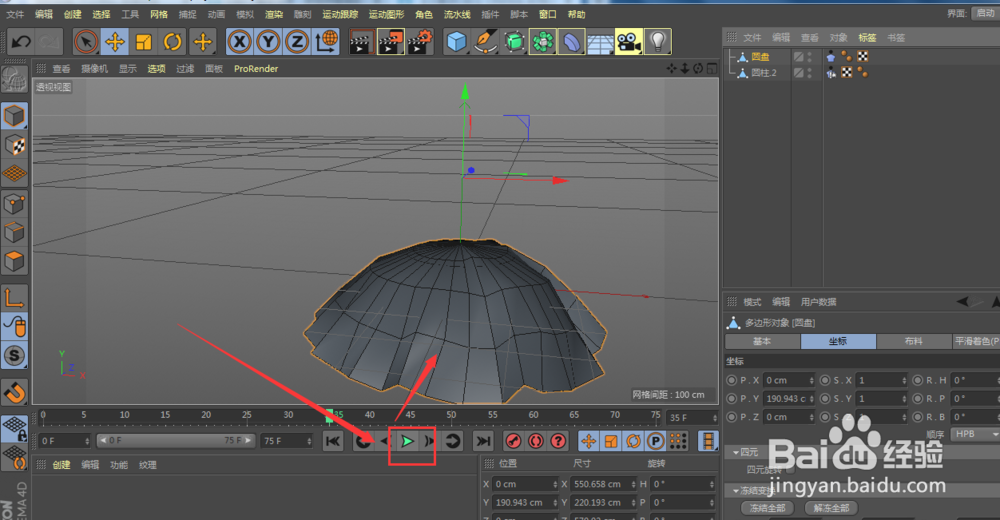This screenshot has width=1000, height=520.
Task: Open the Camera objects icon
Action: click(x=629, y=42)
